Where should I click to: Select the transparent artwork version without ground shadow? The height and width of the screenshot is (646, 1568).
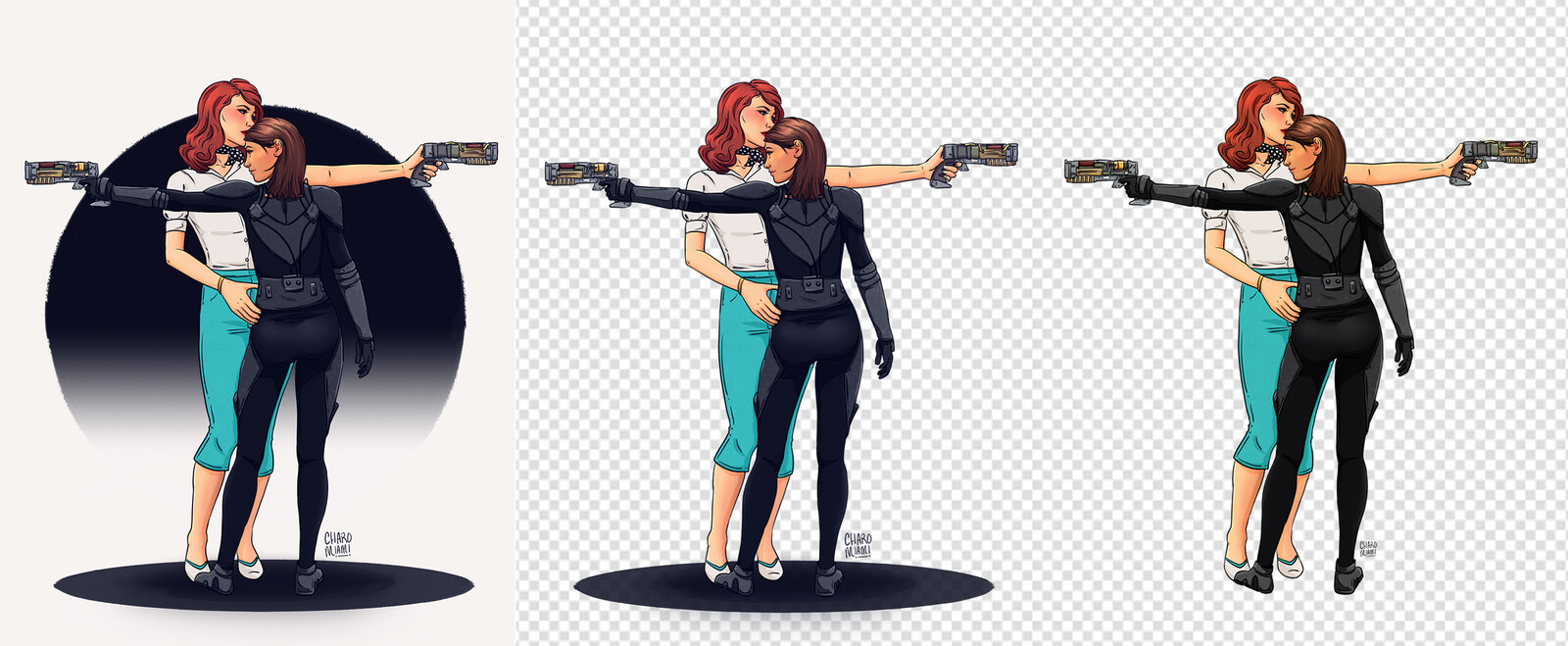tap(1305, 323)
